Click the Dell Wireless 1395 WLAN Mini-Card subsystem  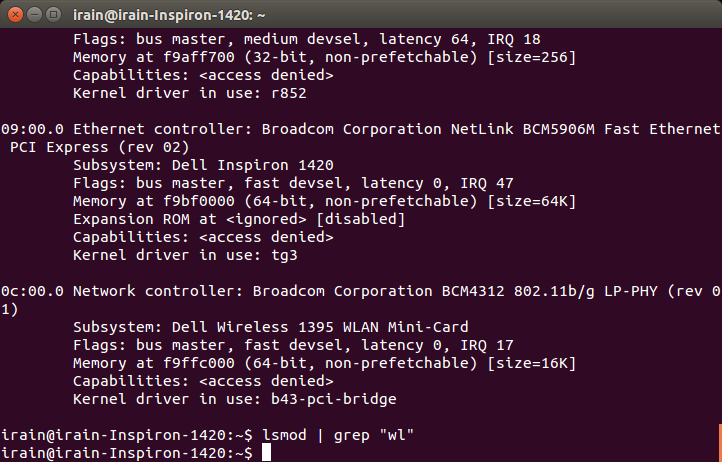[x=320, y=327]
